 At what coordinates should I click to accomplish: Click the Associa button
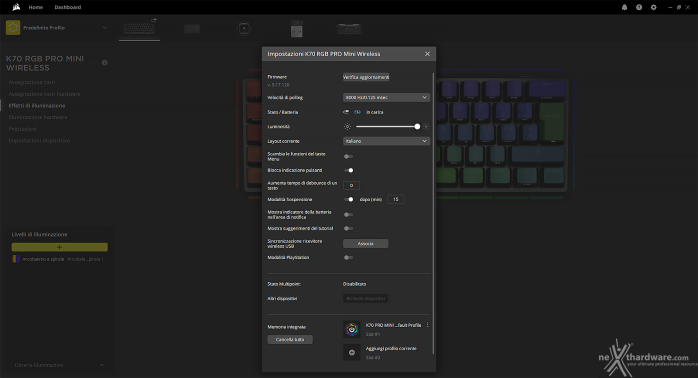coord(365,244)
